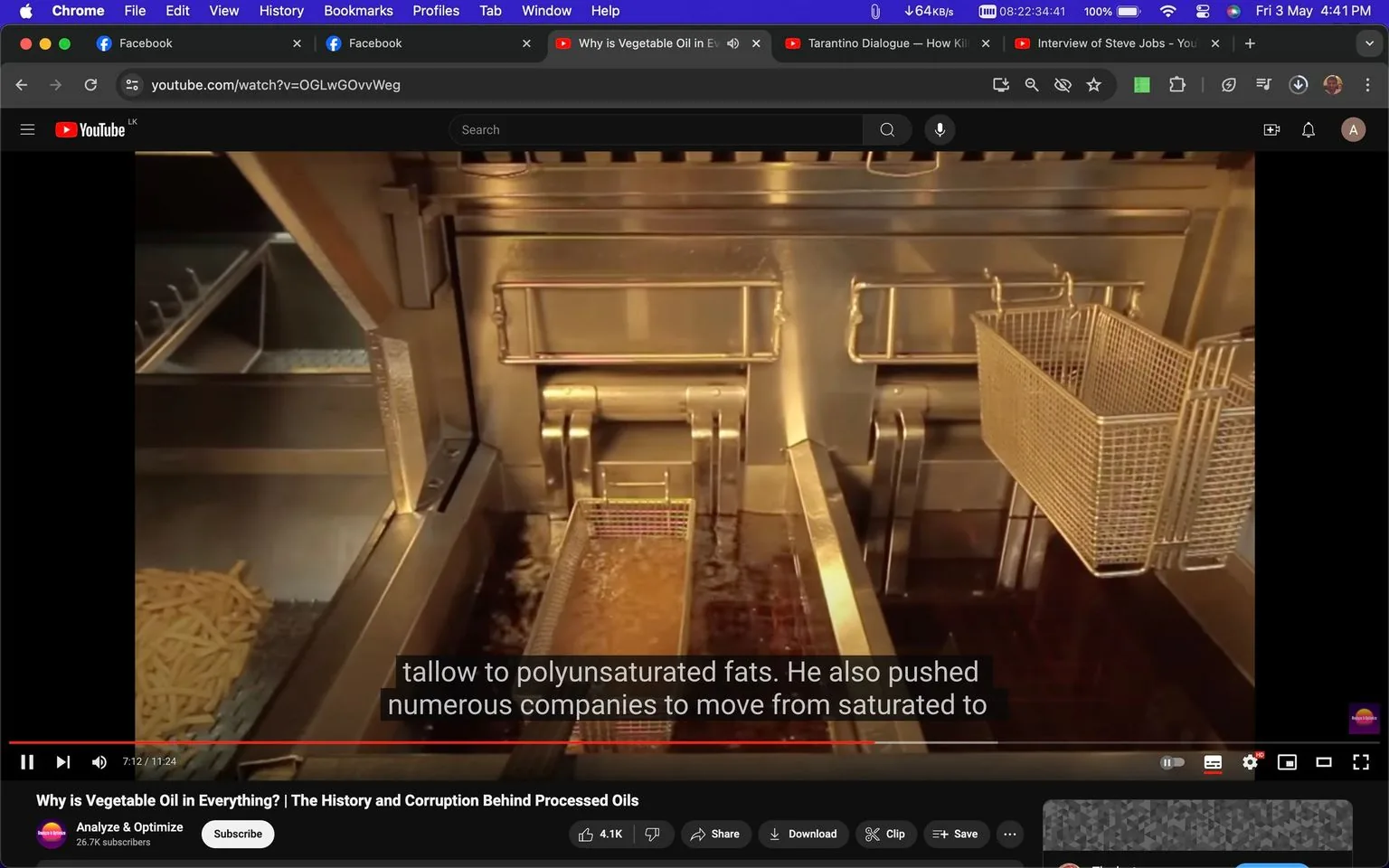Expand the more actions menu below the video

pyautogui.click(x=1009, y=834)
